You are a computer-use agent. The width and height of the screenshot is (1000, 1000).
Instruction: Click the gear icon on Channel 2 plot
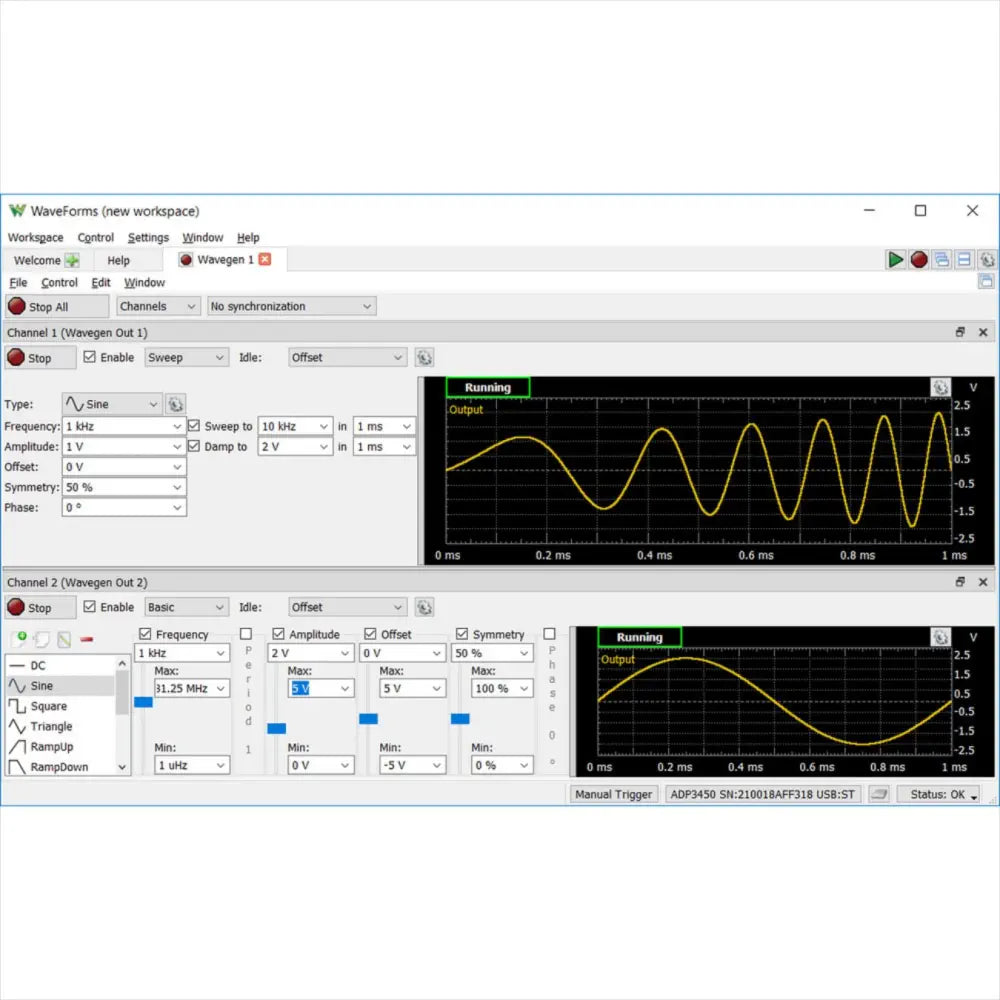click(940, 637)
